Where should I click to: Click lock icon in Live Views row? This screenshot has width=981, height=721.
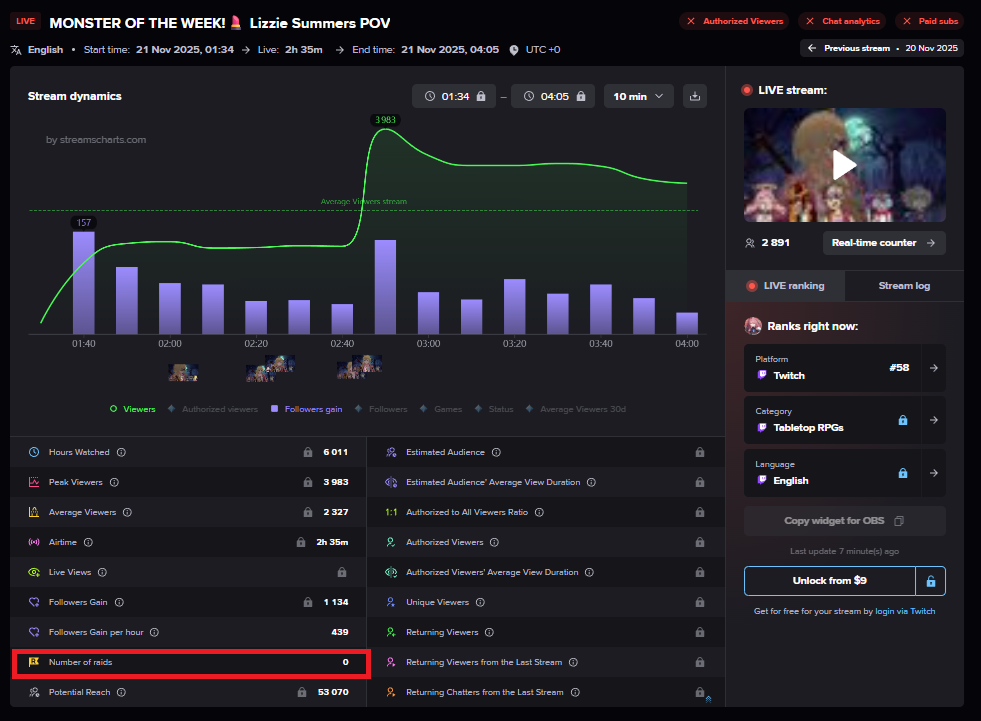[x=342, y=572]
